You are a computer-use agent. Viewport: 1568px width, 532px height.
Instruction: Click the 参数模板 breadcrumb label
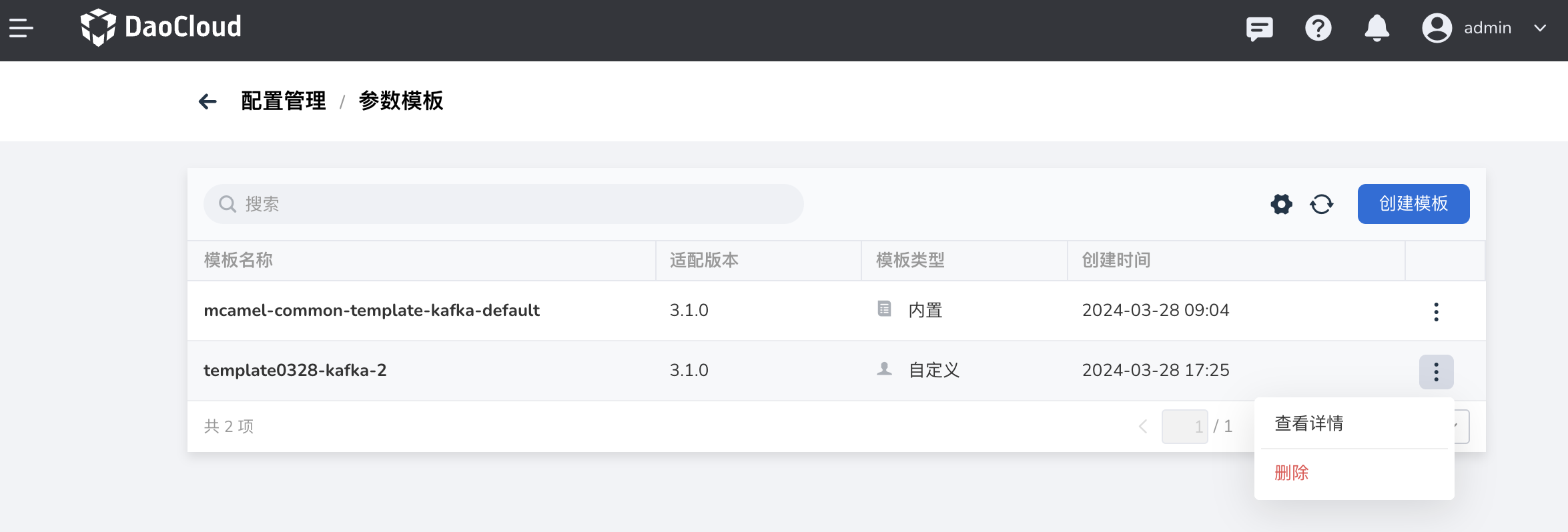point(400,101)
